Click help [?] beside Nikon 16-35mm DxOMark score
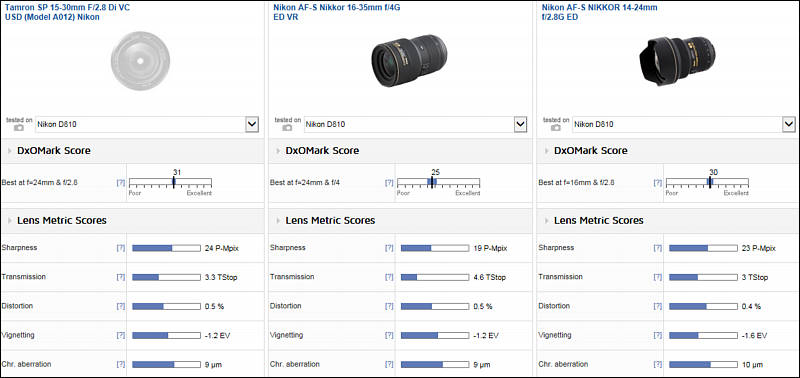 pos(389,183)
